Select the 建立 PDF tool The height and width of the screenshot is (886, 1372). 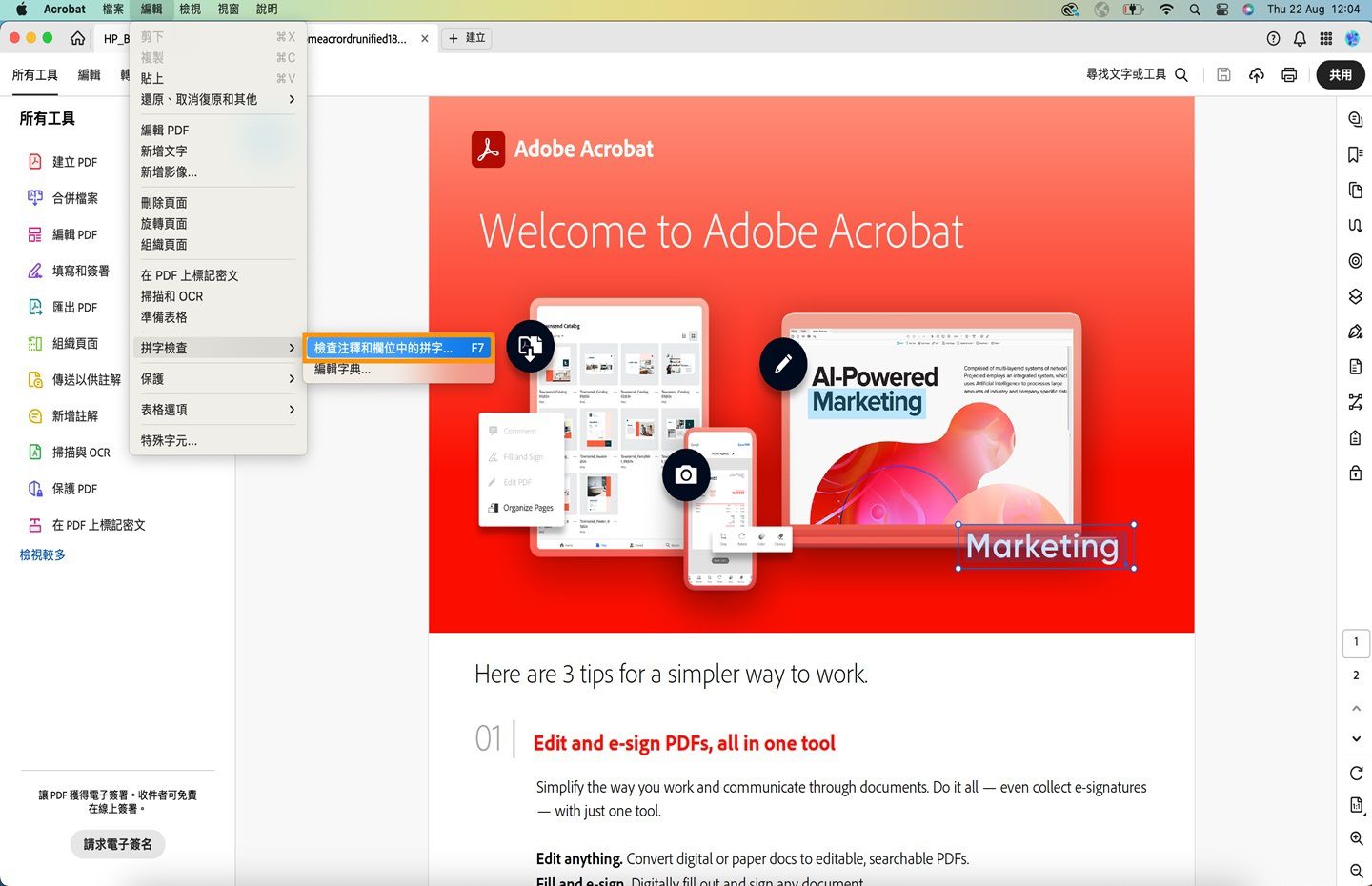coord(73,161)
